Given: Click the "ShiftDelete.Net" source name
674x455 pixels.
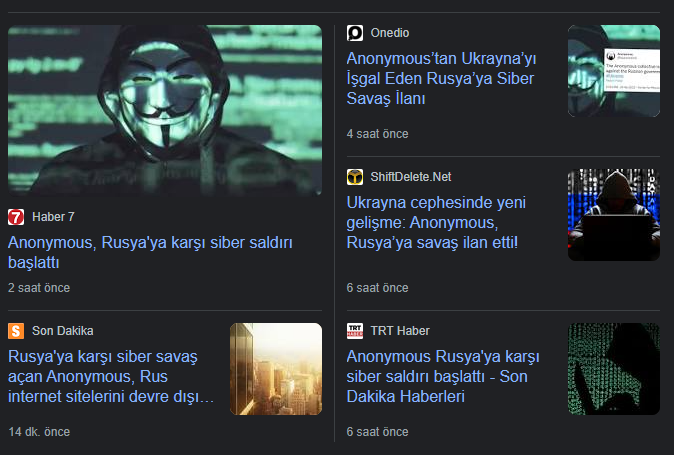Looking at the screenshot, I should [411, 177].
